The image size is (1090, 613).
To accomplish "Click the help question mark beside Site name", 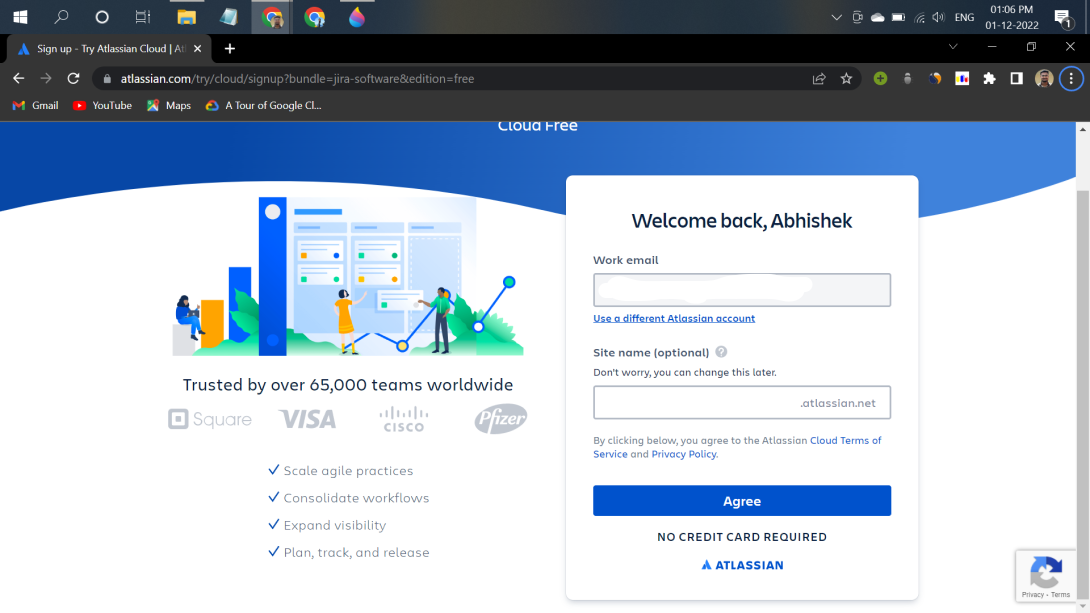I will point(722,352).
